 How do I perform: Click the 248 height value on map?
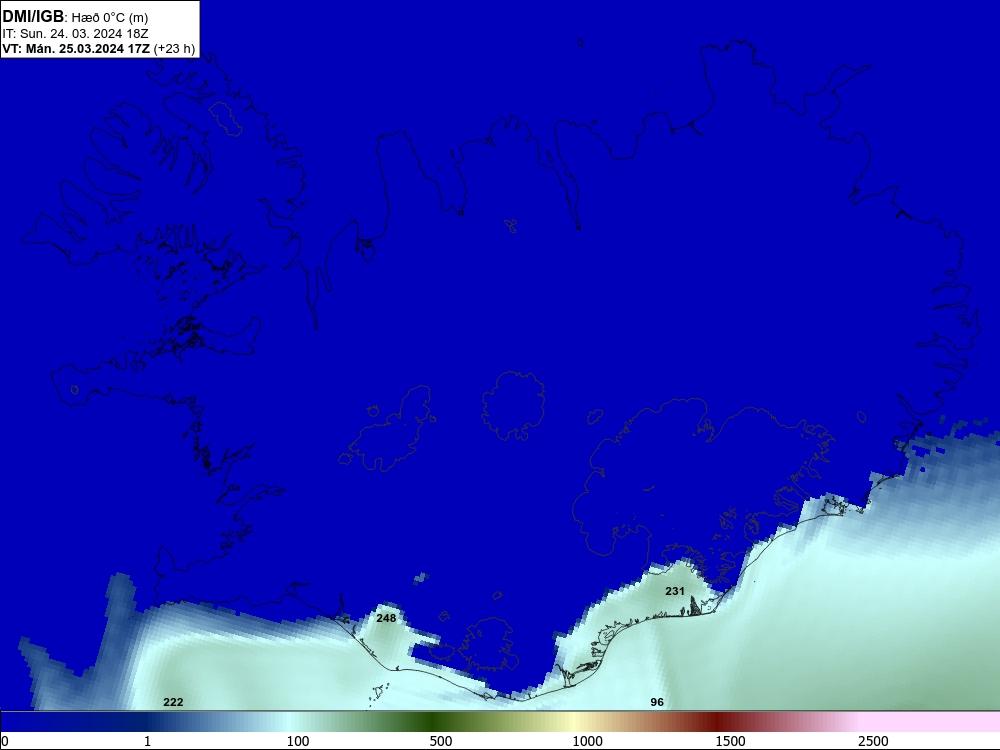pos(386,618)
